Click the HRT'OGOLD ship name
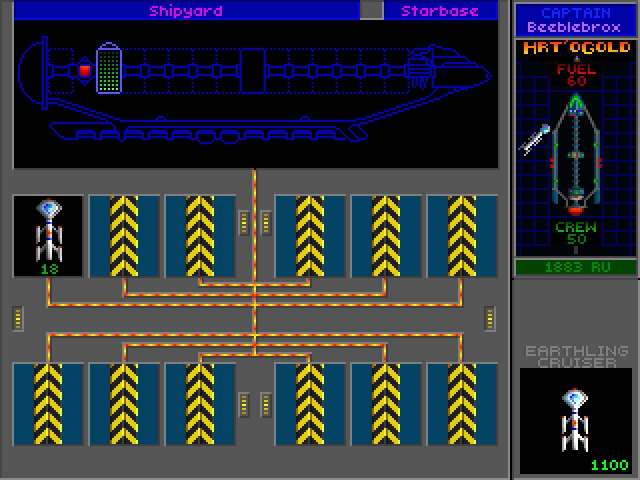 coord(576,48)
